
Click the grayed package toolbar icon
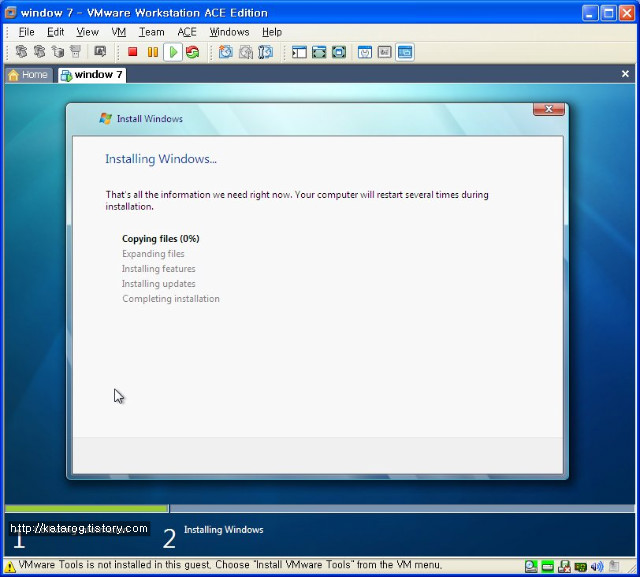(58, 52)
